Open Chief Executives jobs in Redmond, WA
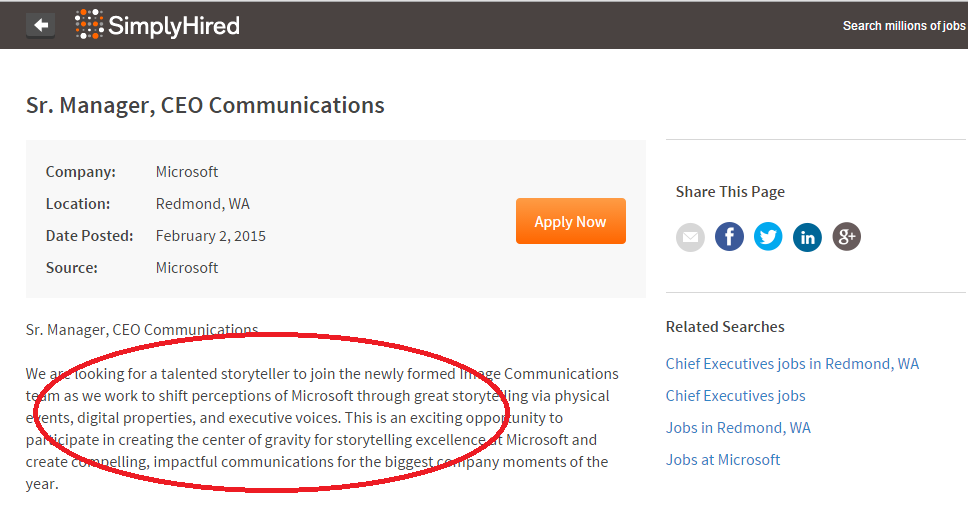Image resolution: width=968 pixels, height=518 pixels. click(x=792, y=364)
